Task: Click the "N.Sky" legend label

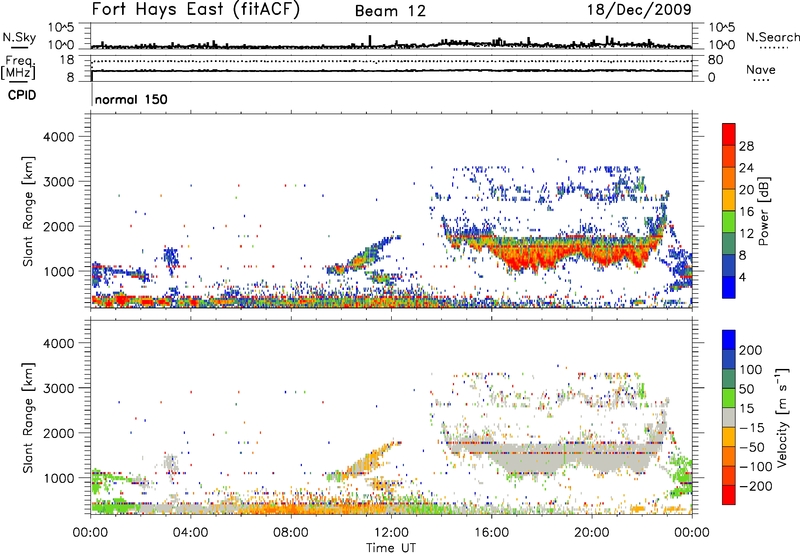Action: pyautogui.click(x=19, y=37)
